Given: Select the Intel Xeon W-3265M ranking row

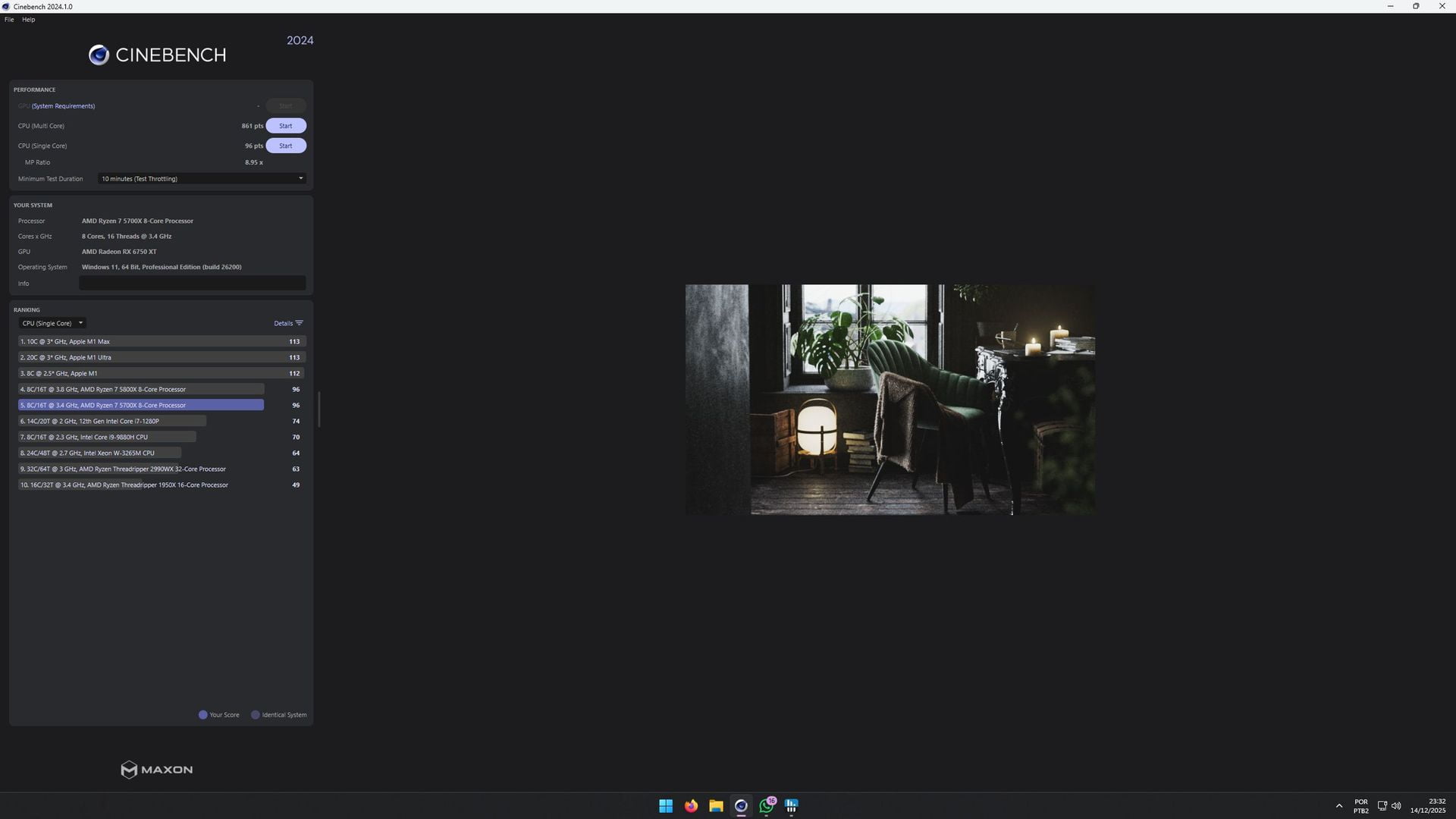Looking at the screenshot, I should 162,453.
